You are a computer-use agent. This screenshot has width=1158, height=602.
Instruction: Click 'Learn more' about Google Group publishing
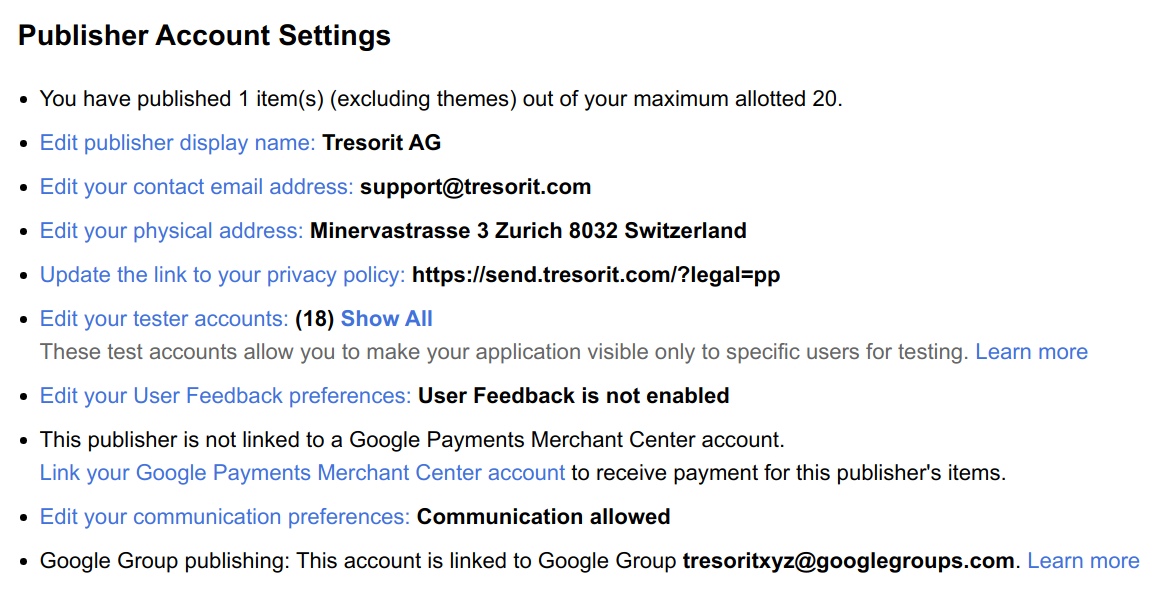1083,561
